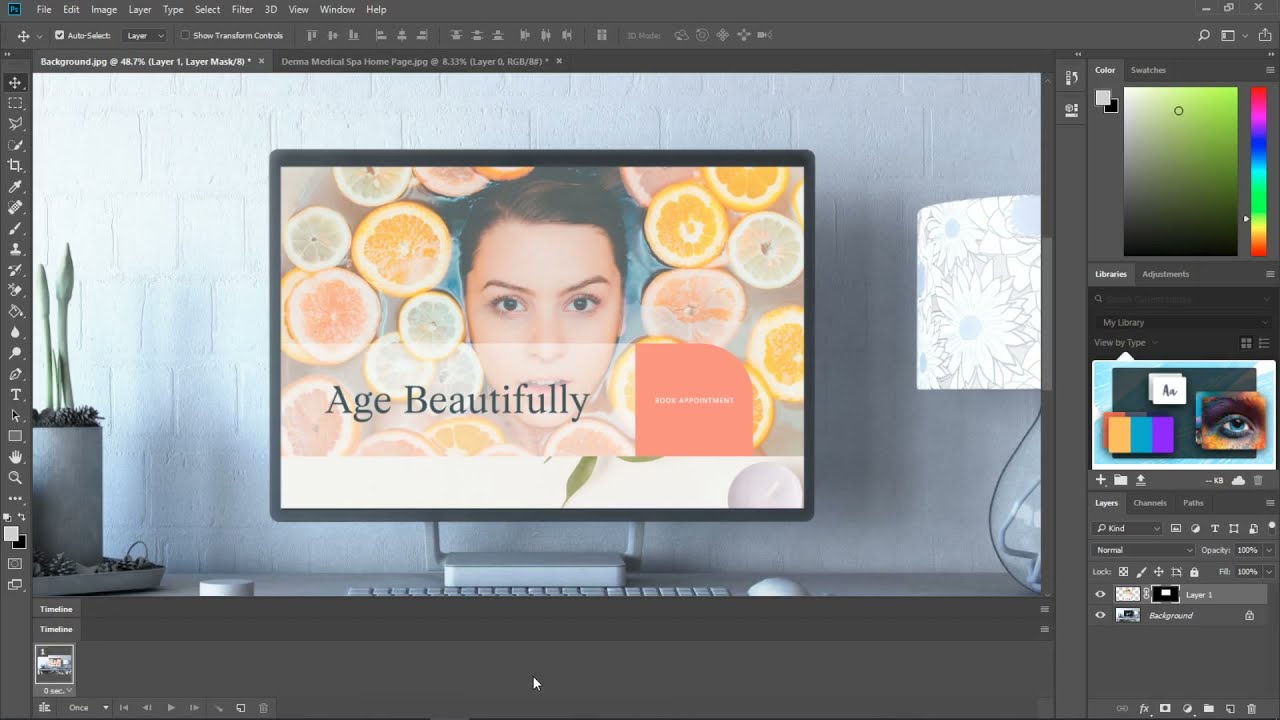Switch to the Adjustments tab
The image size is (1280, 720).
[1165, 274]
